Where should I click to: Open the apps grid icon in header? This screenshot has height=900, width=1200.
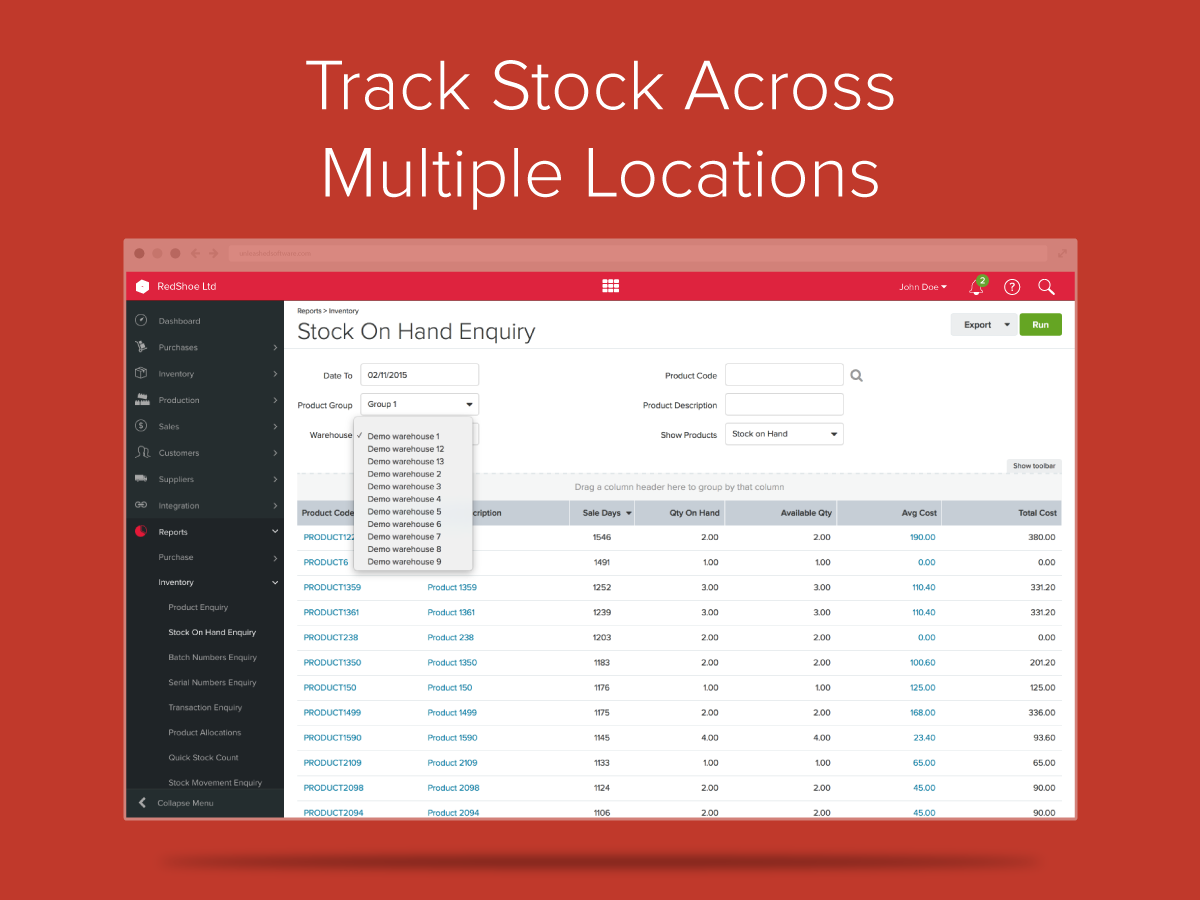click(610, 286)
